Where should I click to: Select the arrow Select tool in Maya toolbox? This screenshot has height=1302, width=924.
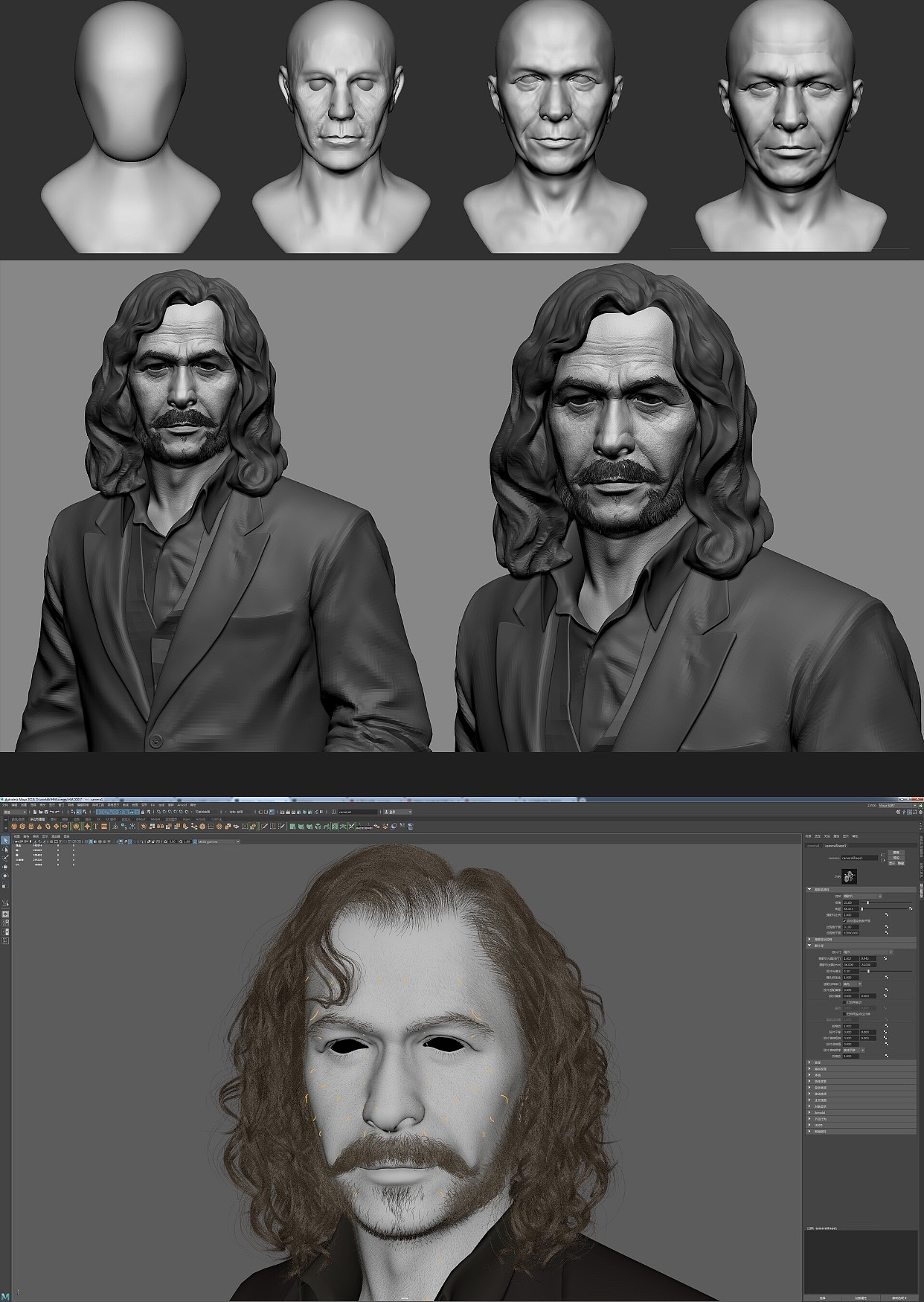[5, 840]
